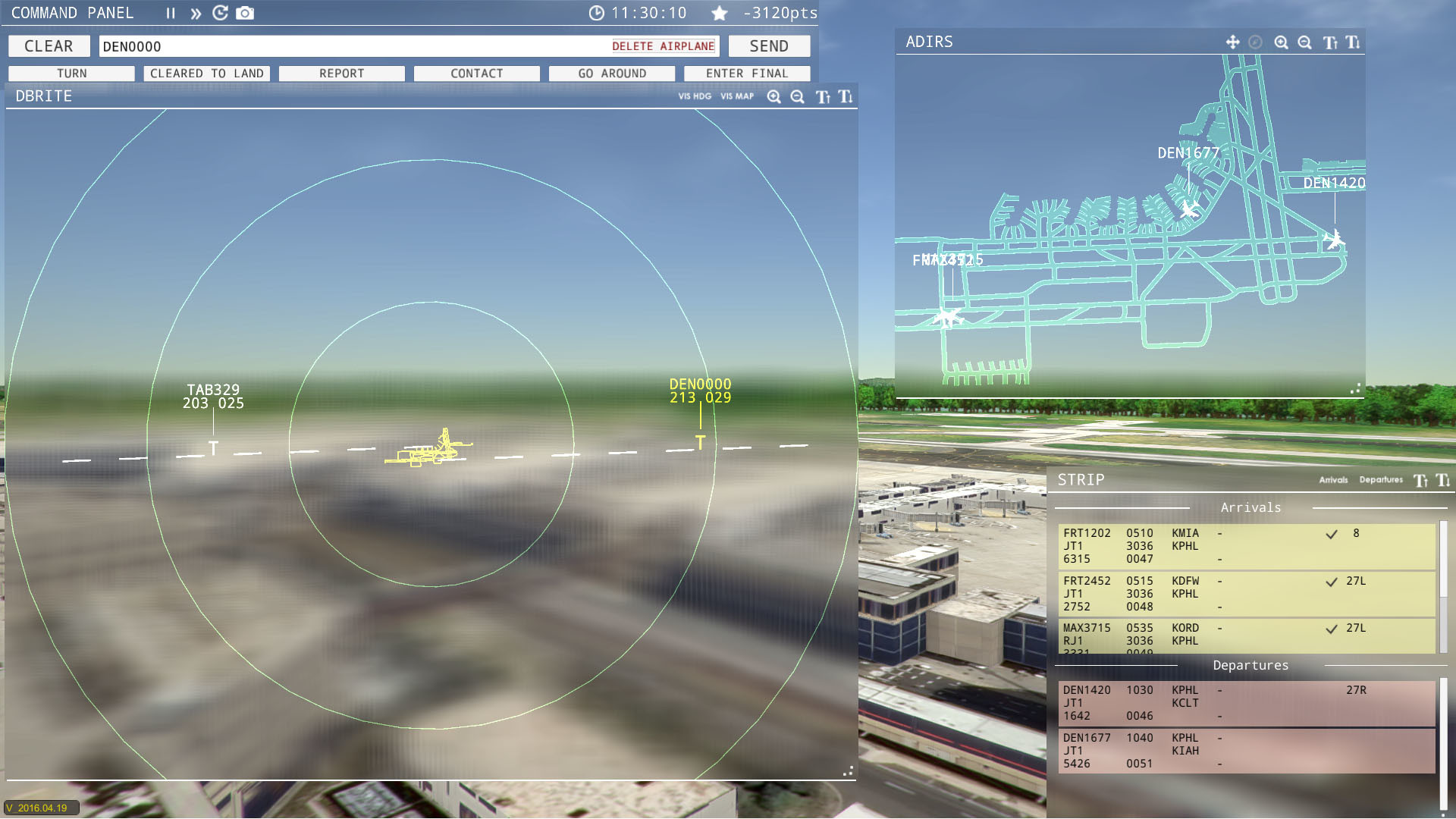The height and width of the screenshot is (819, 1456).
Task: Switch to the Arrivals view in STRIP header
Action: [1333, 479]
